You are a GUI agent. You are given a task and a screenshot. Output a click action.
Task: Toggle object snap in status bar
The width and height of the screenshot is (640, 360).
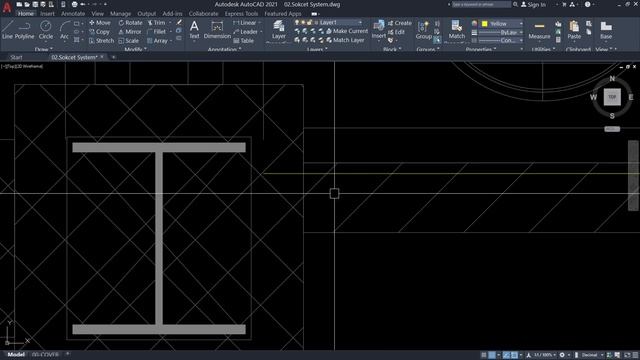(x=514, y=355)
